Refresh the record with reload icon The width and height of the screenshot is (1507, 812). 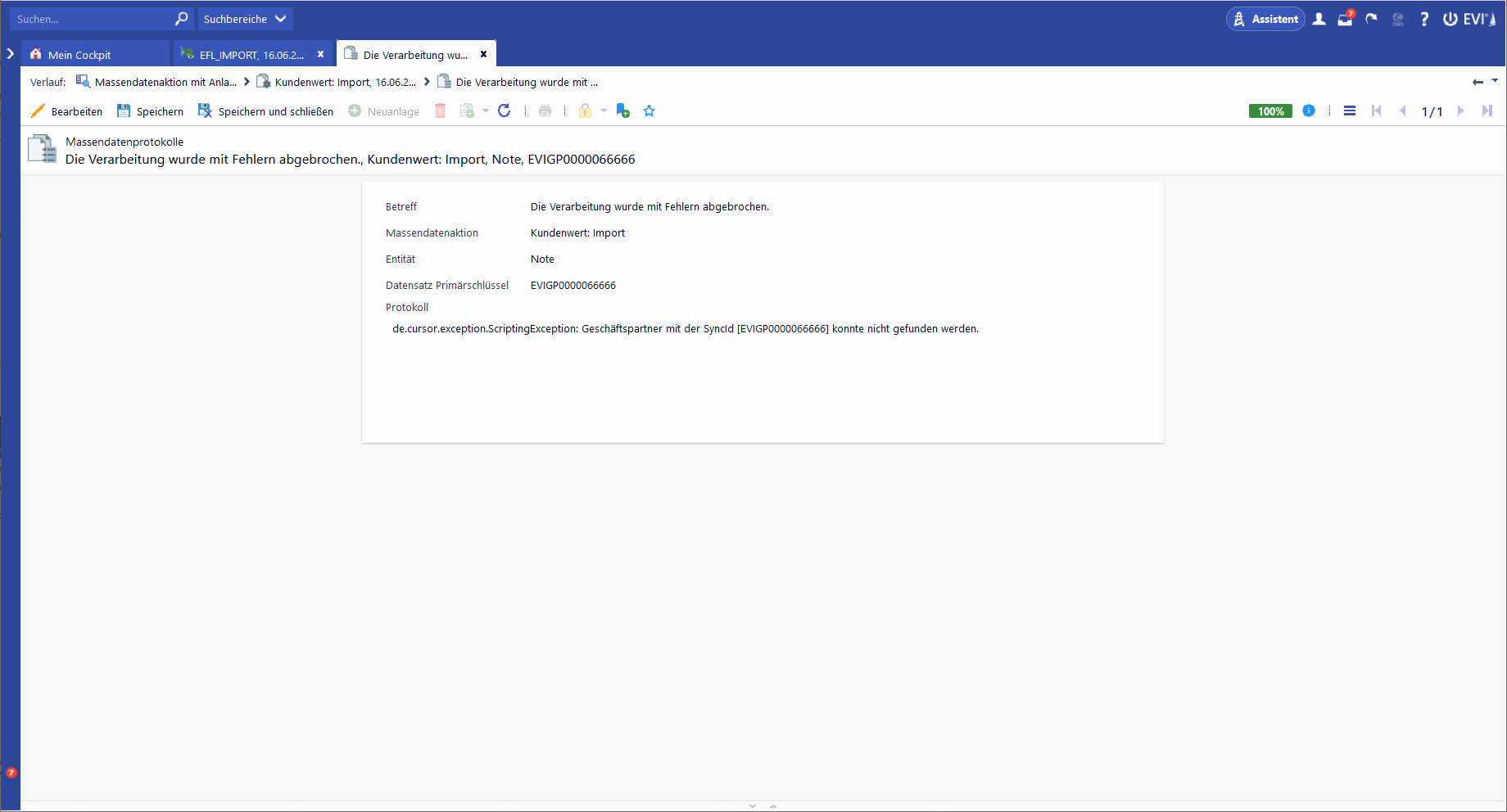click(x=505, y=111)
